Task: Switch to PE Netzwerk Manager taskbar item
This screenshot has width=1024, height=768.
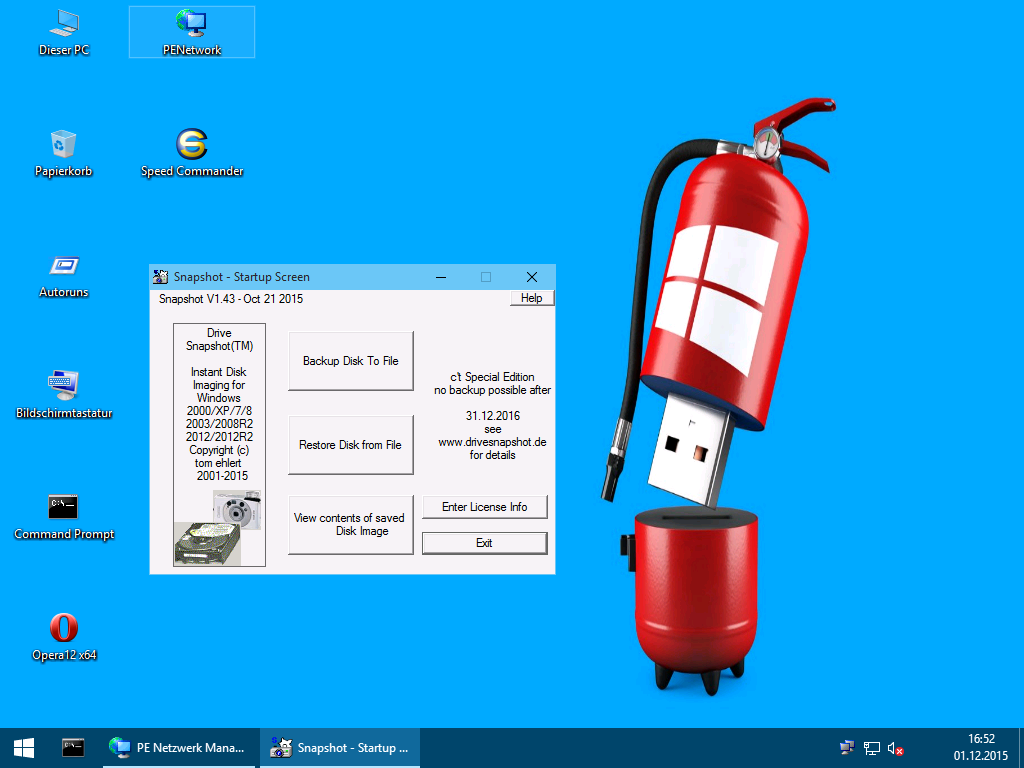Action: 180,747
